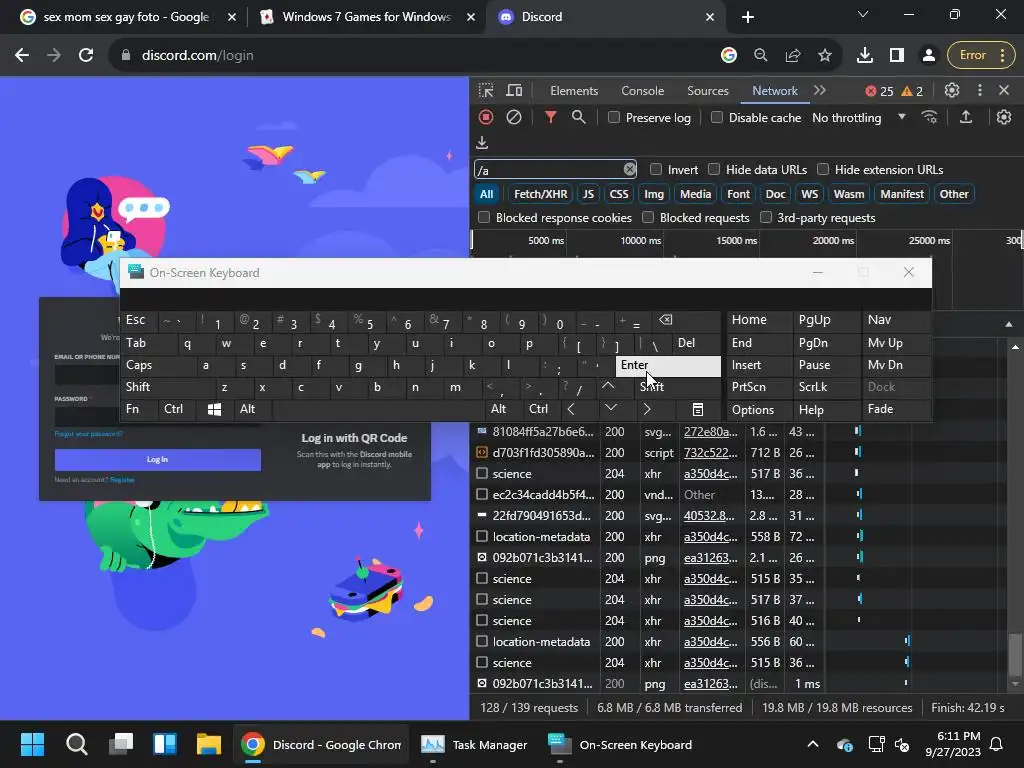Open DevTools settings gear icon
The width and height of the screenshot is (1024, 768).
tap(952, 91)
